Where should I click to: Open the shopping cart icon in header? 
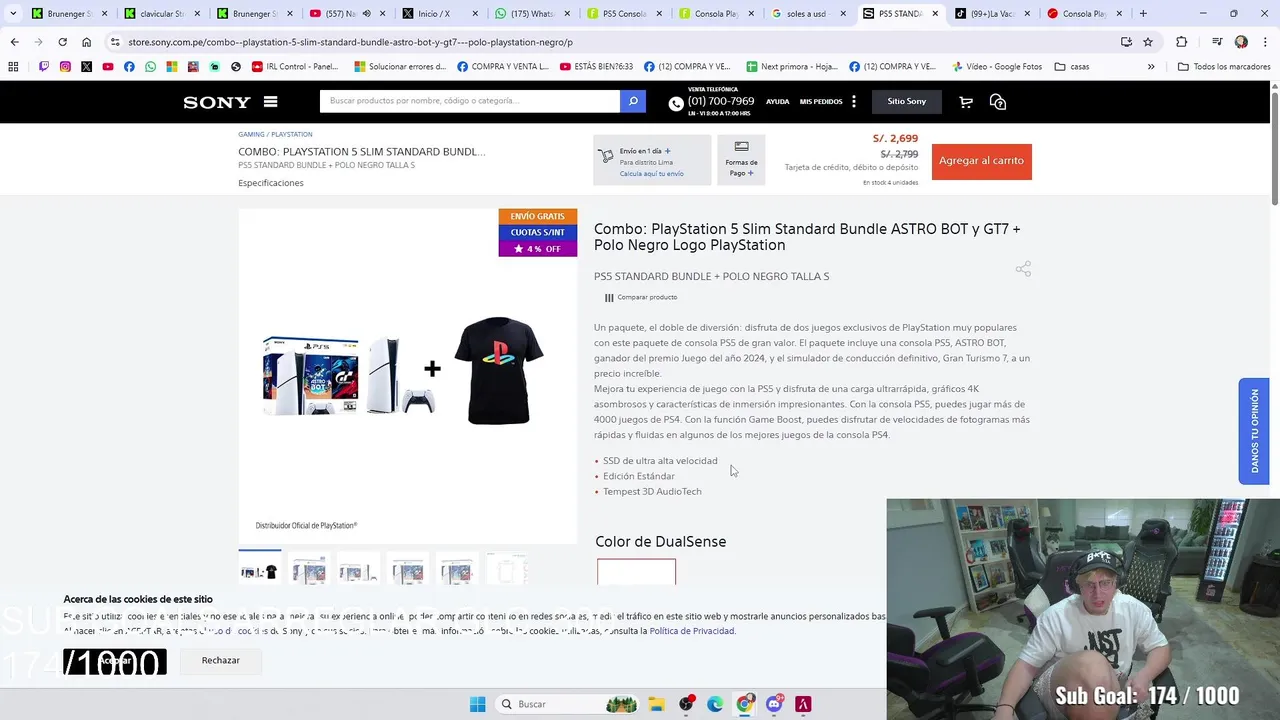pos(966,101)
